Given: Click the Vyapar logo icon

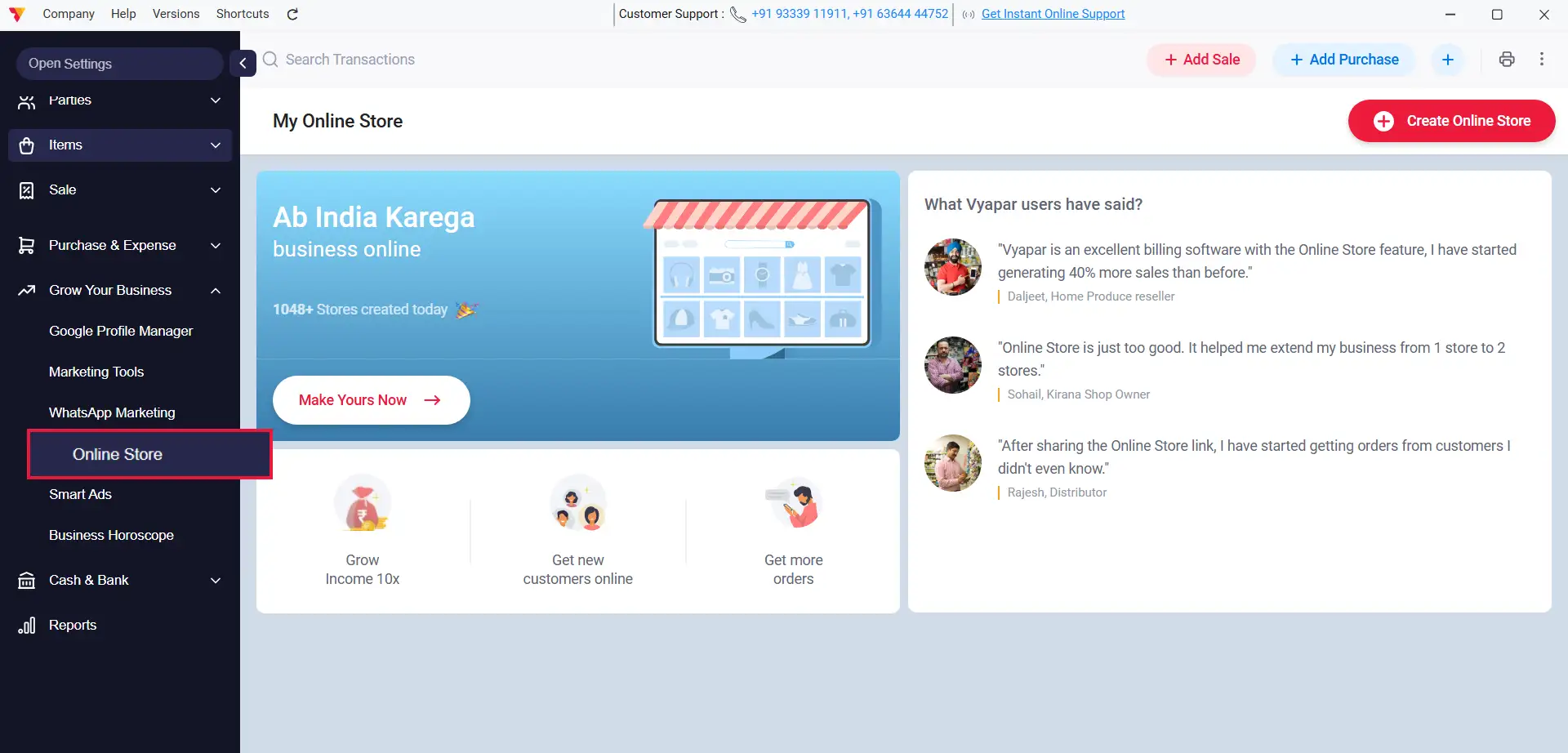Looking at the screenshot, I should click(16, 14).
